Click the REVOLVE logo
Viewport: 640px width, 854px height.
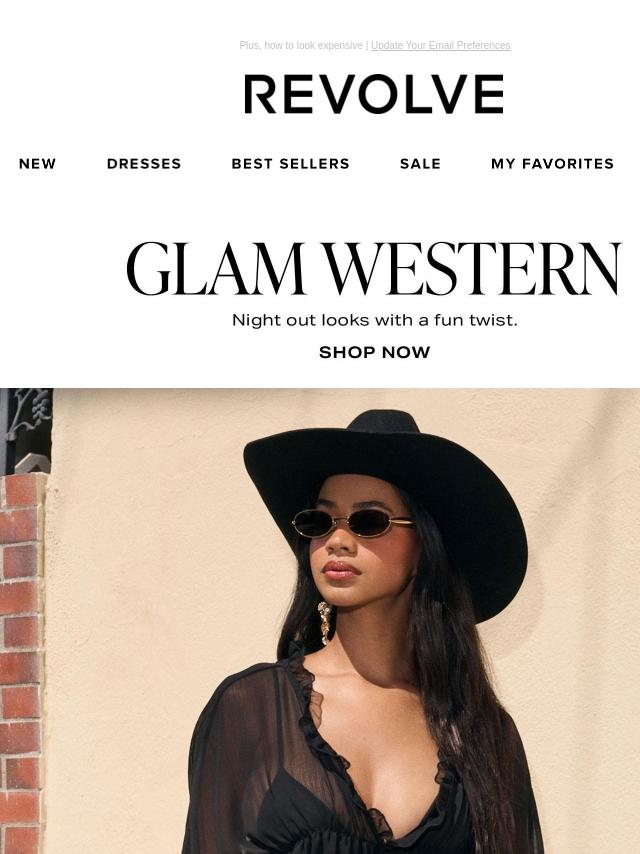click(x=374, y=94)
